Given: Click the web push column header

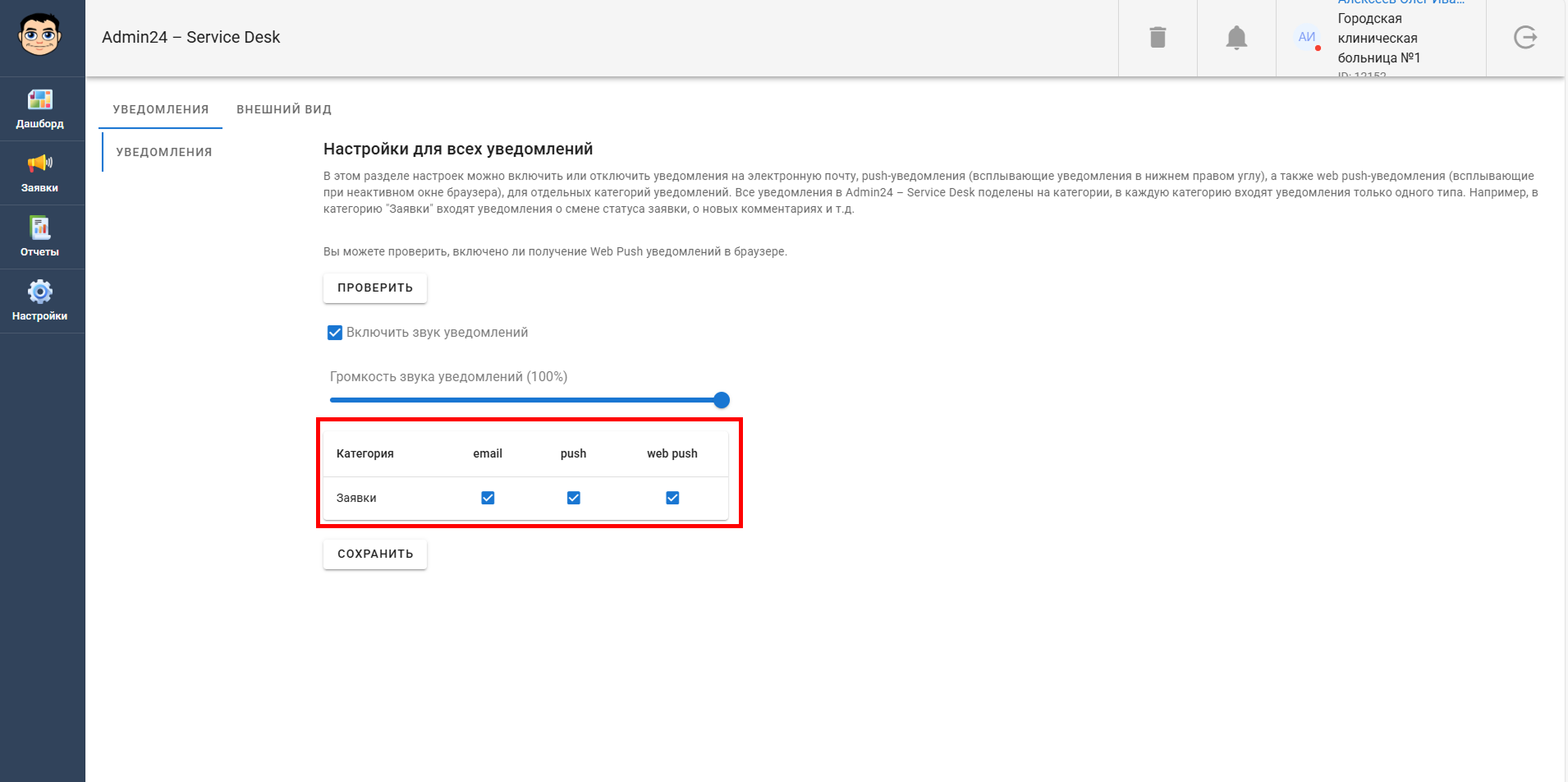Looking at the screenshot, I should tap(672, 453).
